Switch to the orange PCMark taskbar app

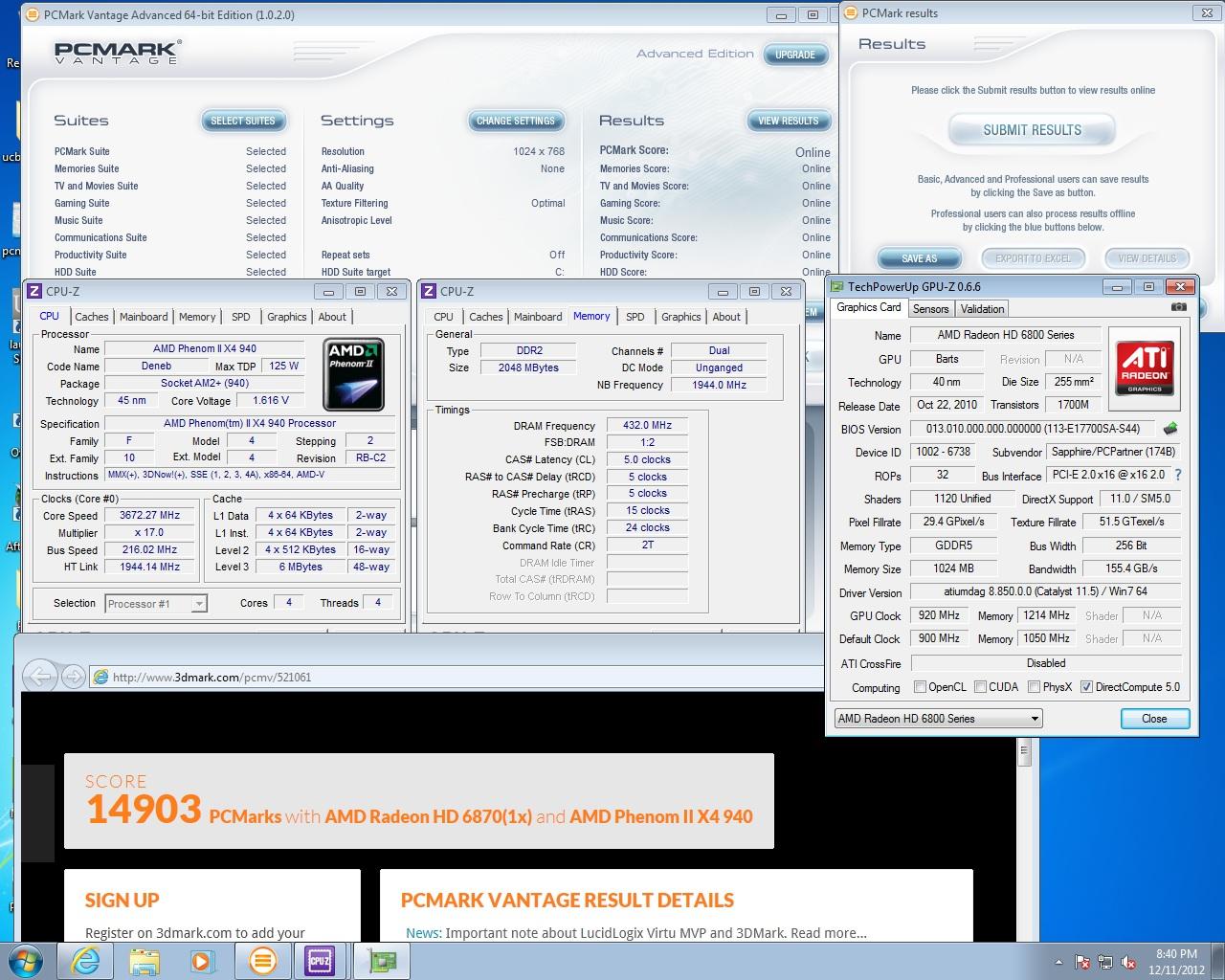(262, 961)
